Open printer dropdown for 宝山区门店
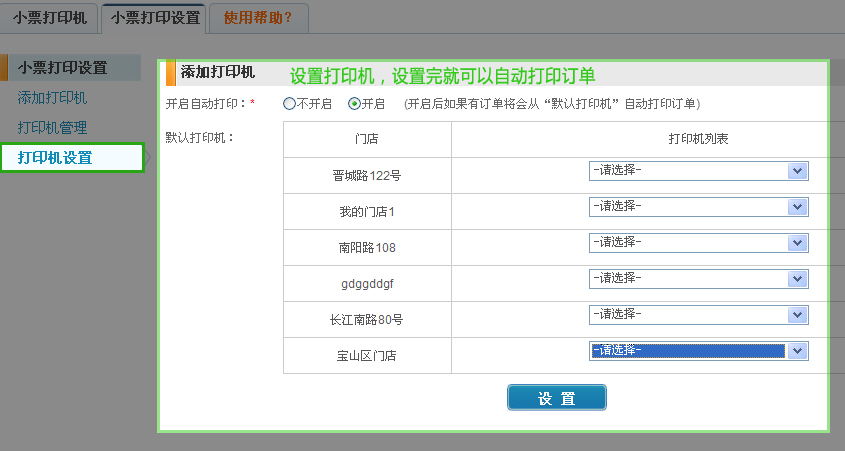845x451 pixels. (x=698, y=351)
